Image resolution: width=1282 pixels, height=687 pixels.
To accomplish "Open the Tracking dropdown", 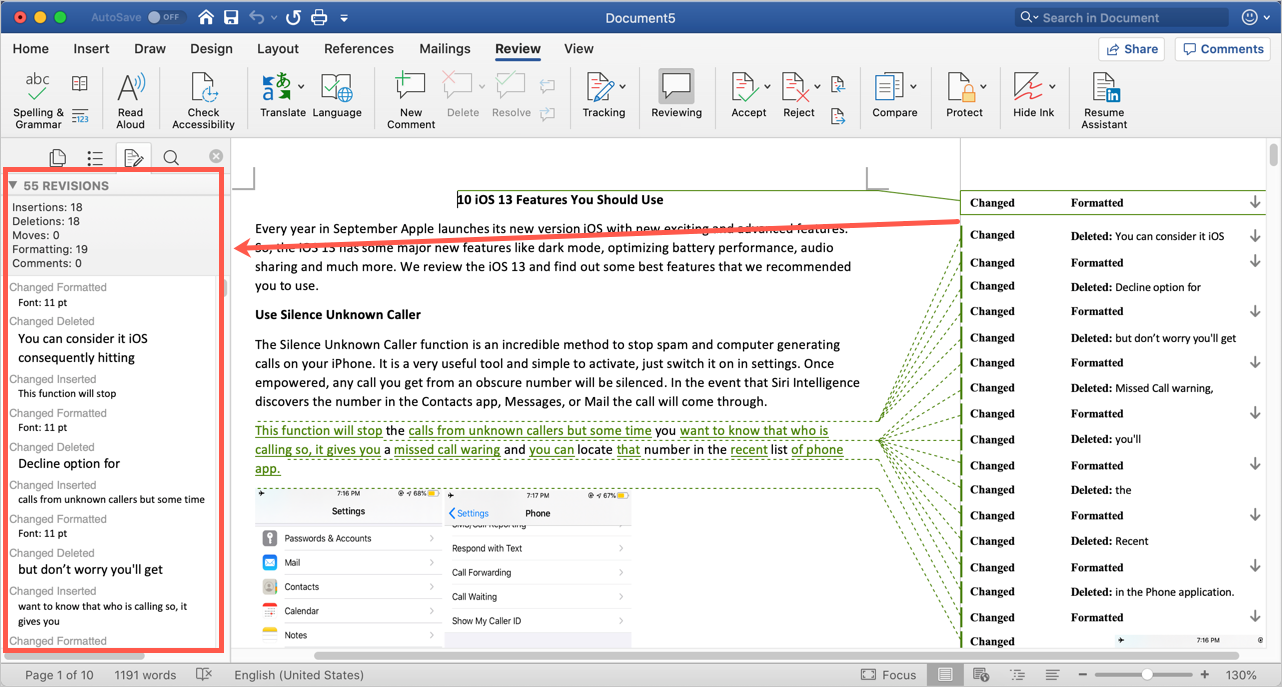I will tap(622, 87).
